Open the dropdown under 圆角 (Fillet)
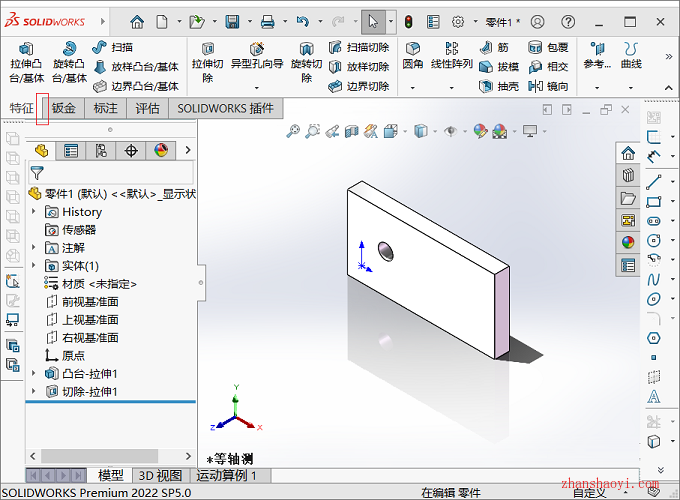Viewport: 680px width, 500px height. [412, 88]
